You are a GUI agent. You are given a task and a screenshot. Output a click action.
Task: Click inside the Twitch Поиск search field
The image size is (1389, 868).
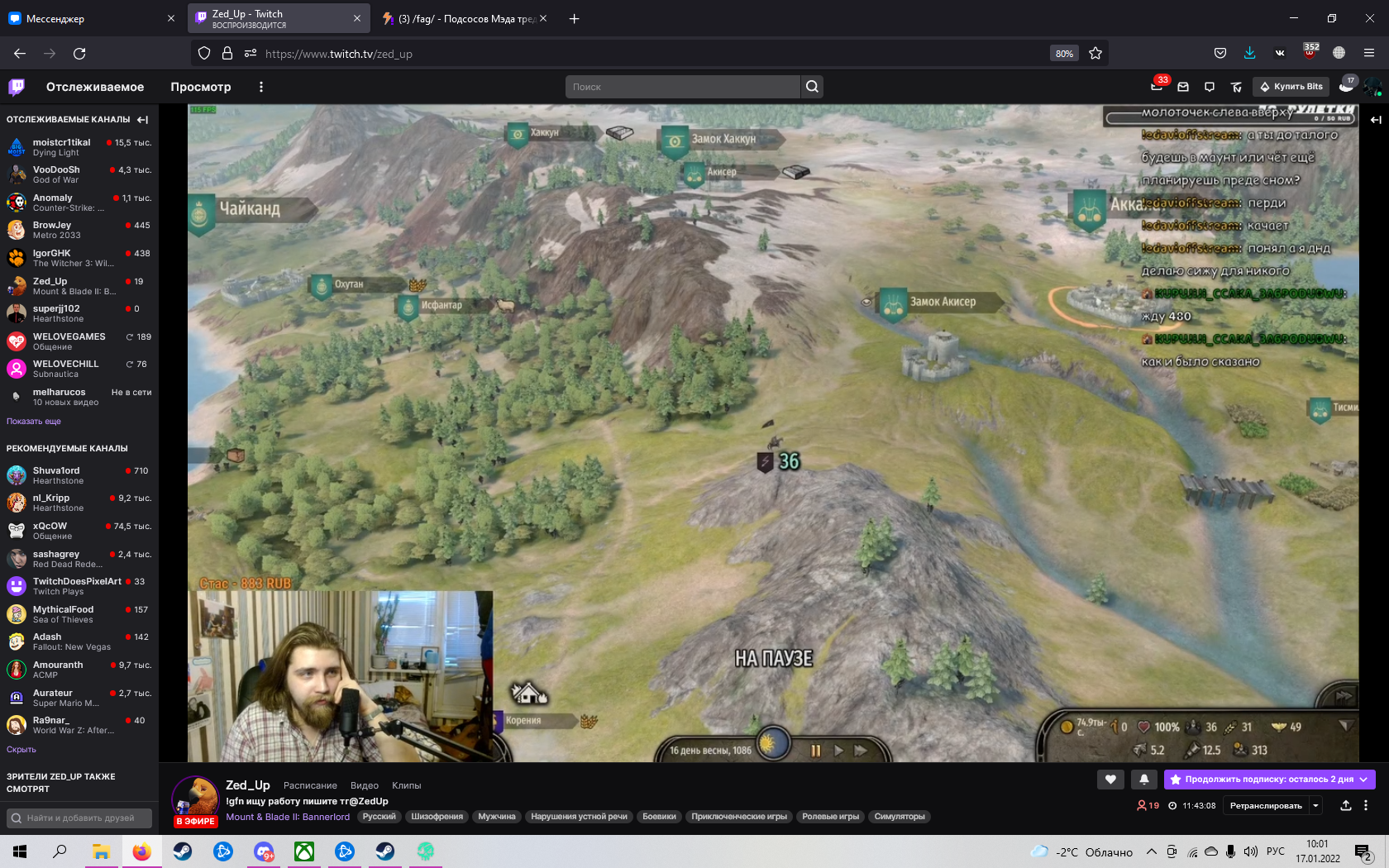[x=683, y=87]
